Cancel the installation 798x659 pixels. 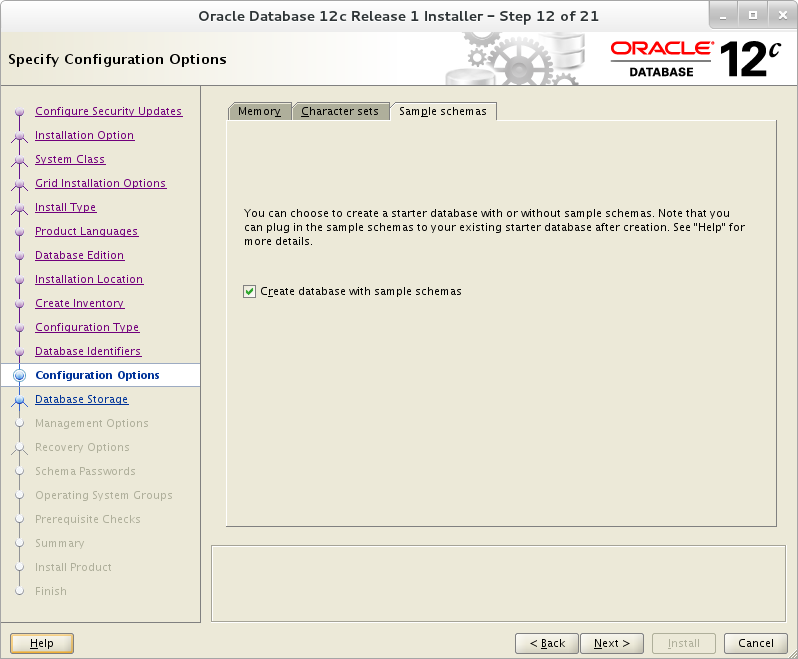756,643
